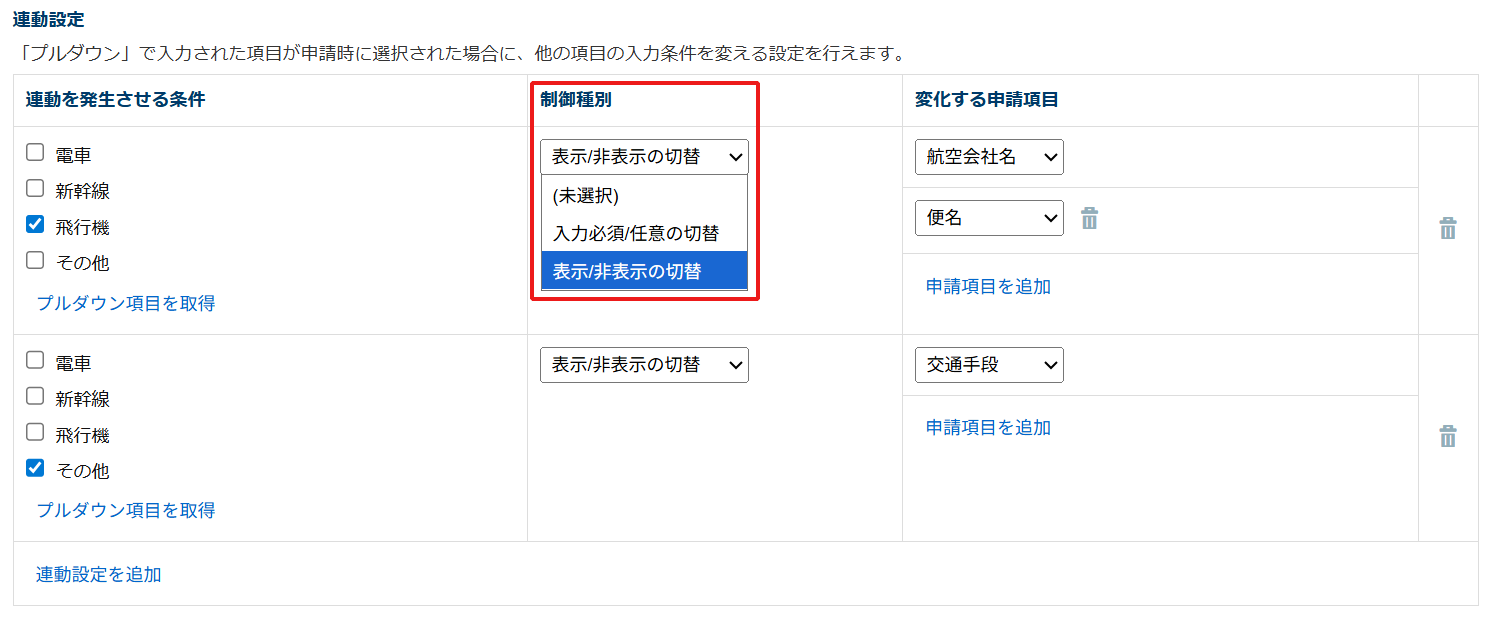
Task: Choose 入力必須/任意の切替 option
Action: coord(644,234)
